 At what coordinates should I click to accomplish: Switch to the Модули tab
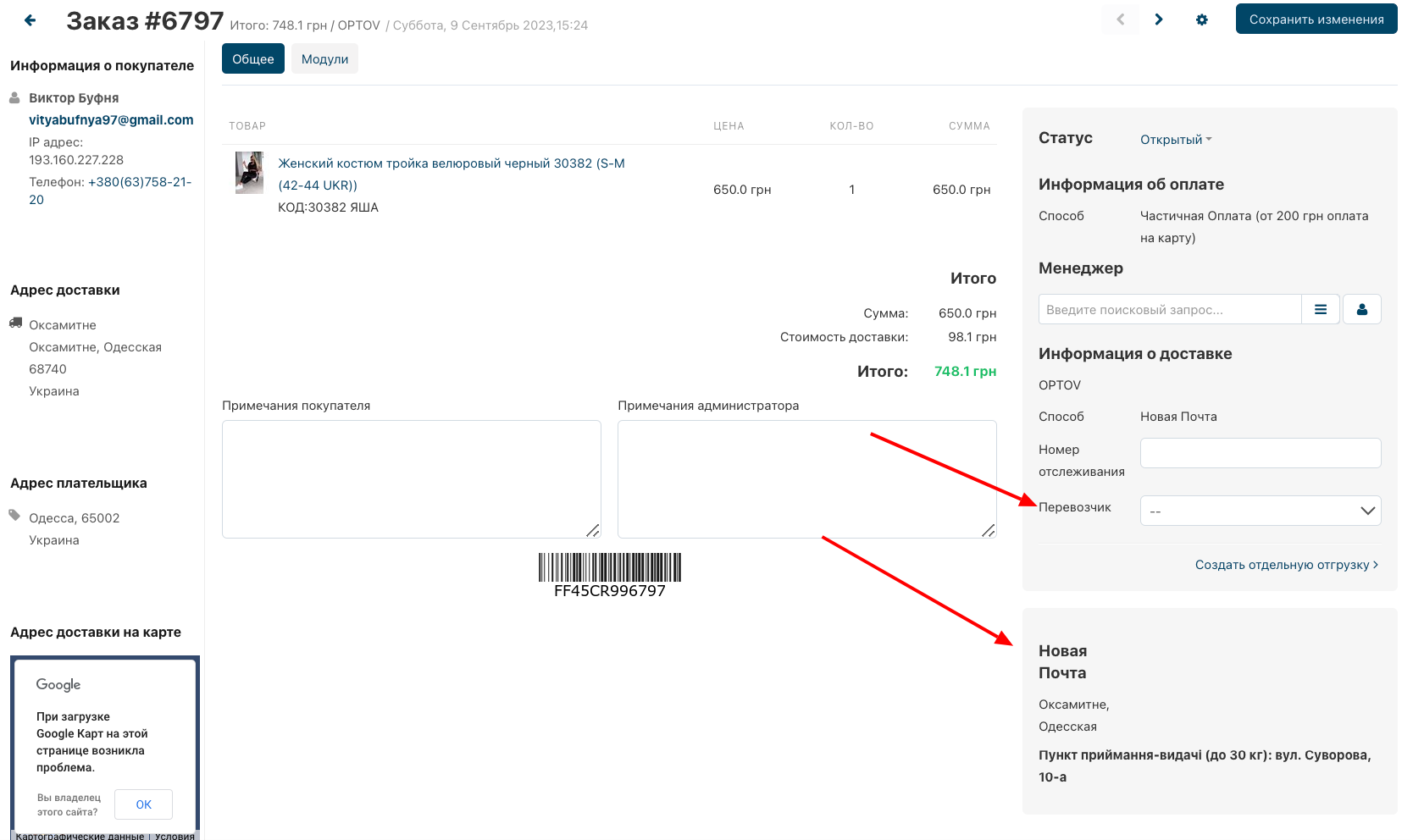coord(324,59)
